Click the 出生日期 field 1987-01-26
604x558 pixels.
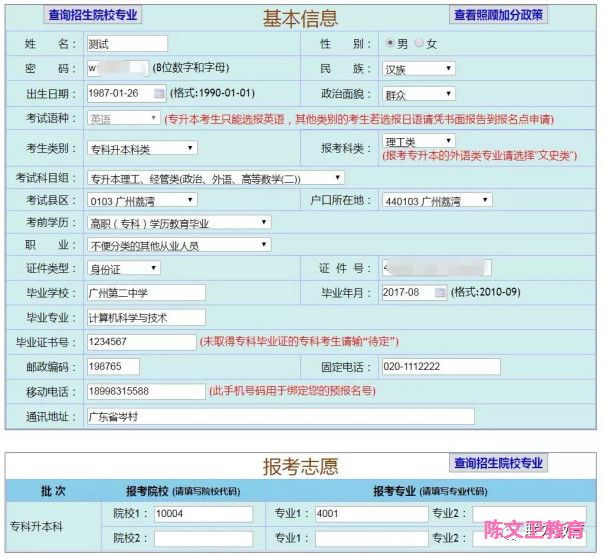[127, 94]
